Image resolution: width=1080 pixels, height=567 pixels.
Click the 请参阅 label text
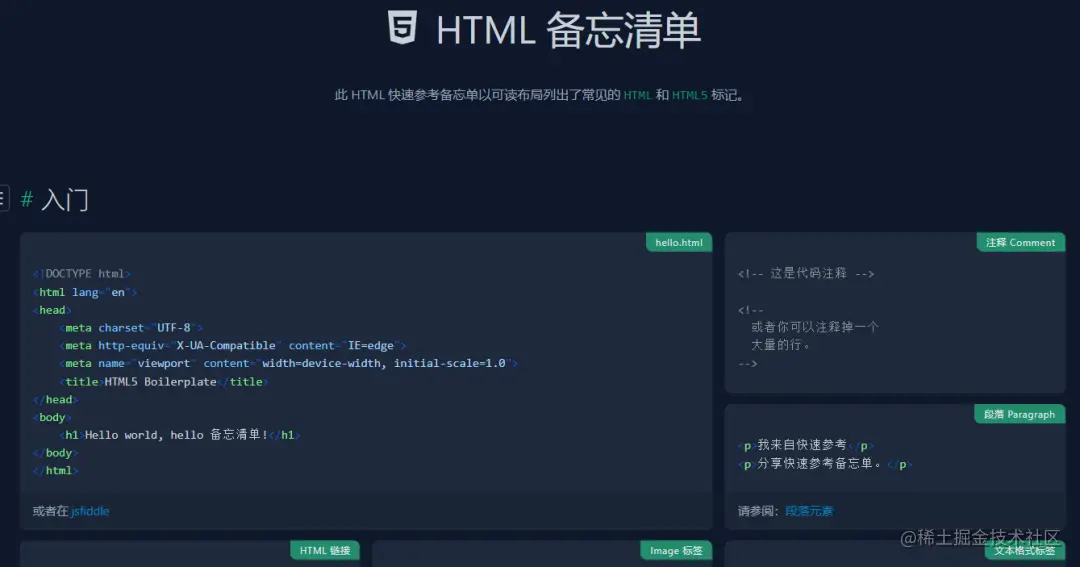[758, 511]
